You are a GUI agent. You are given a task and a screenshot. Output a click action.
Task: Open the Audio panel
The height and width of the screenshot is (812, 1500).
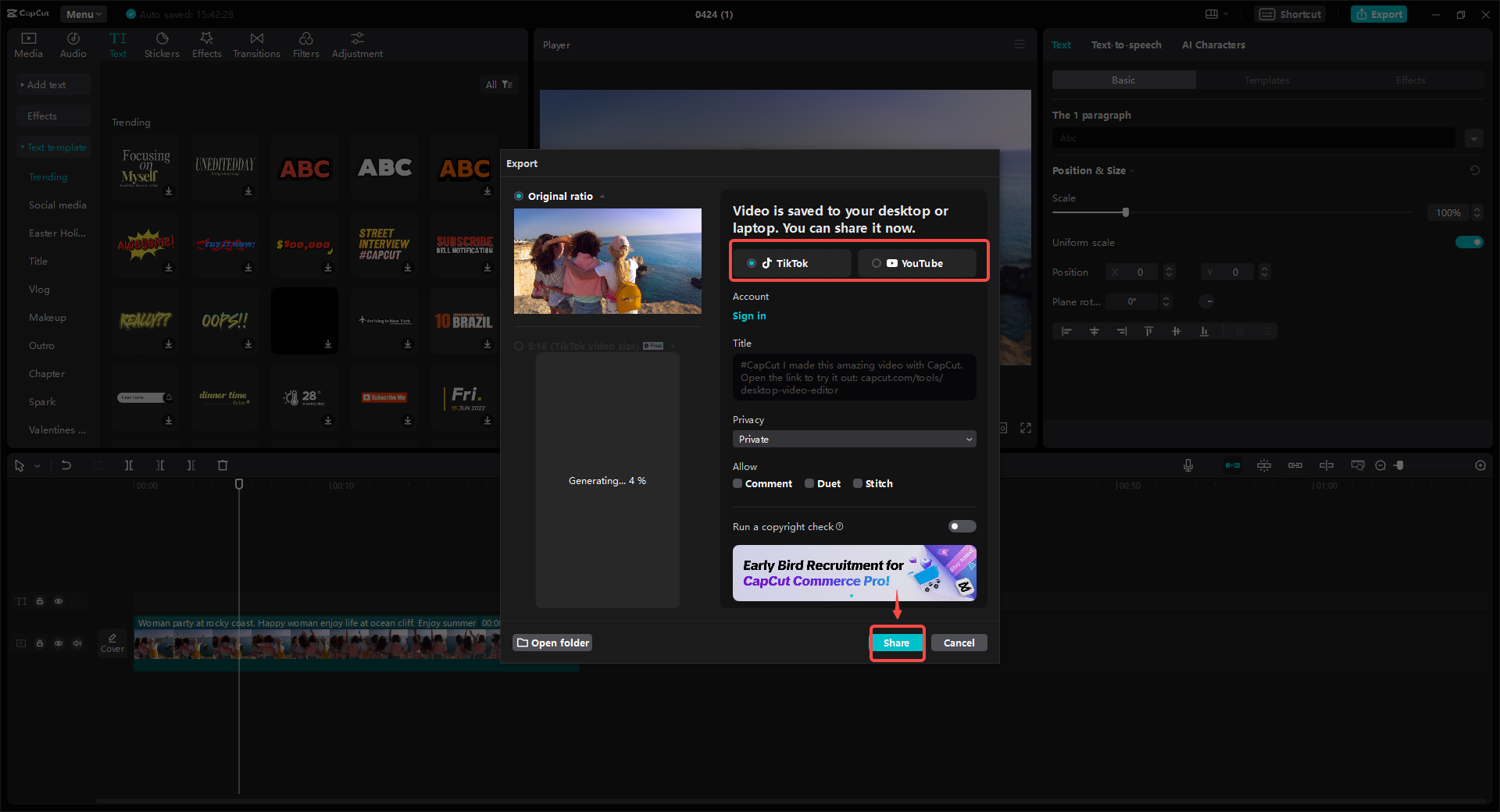[73, 45]
